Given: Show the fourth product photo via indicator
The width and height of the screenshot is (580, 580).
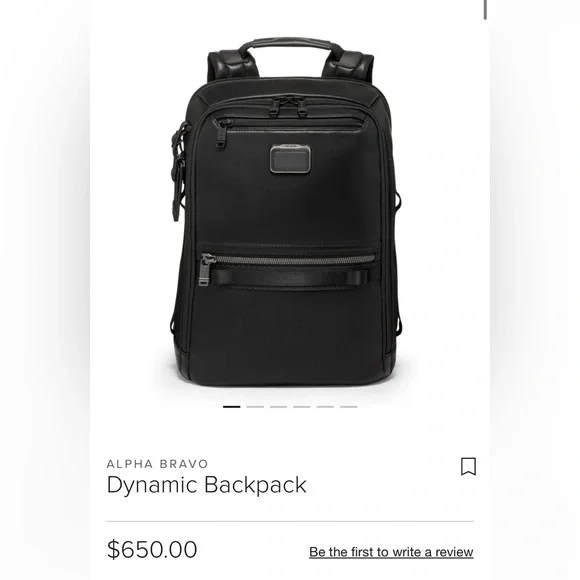Looking at the screenshot, I should pos(302,407).
